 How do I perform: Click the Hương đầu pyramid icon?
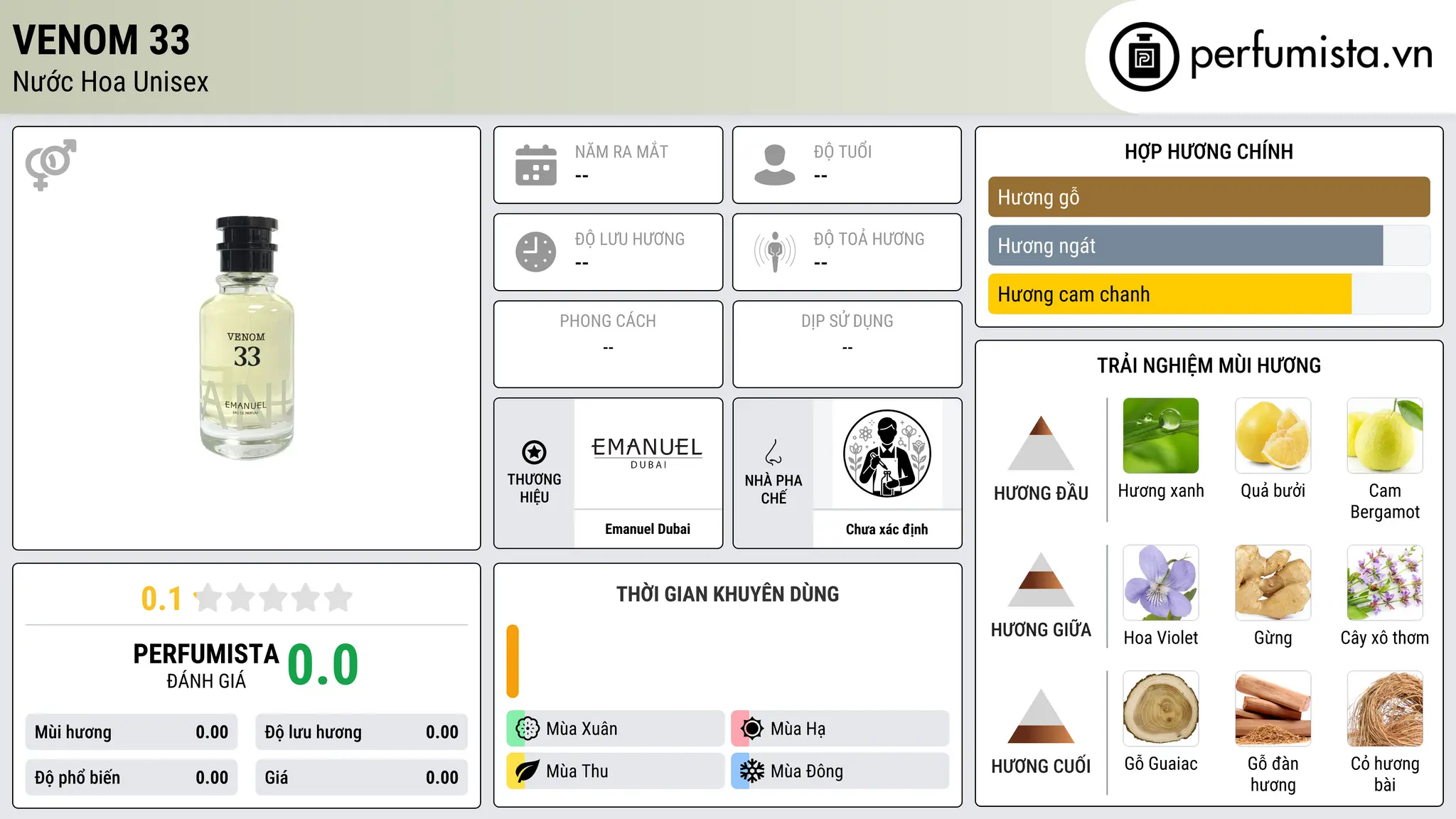tap(1041, 442)
